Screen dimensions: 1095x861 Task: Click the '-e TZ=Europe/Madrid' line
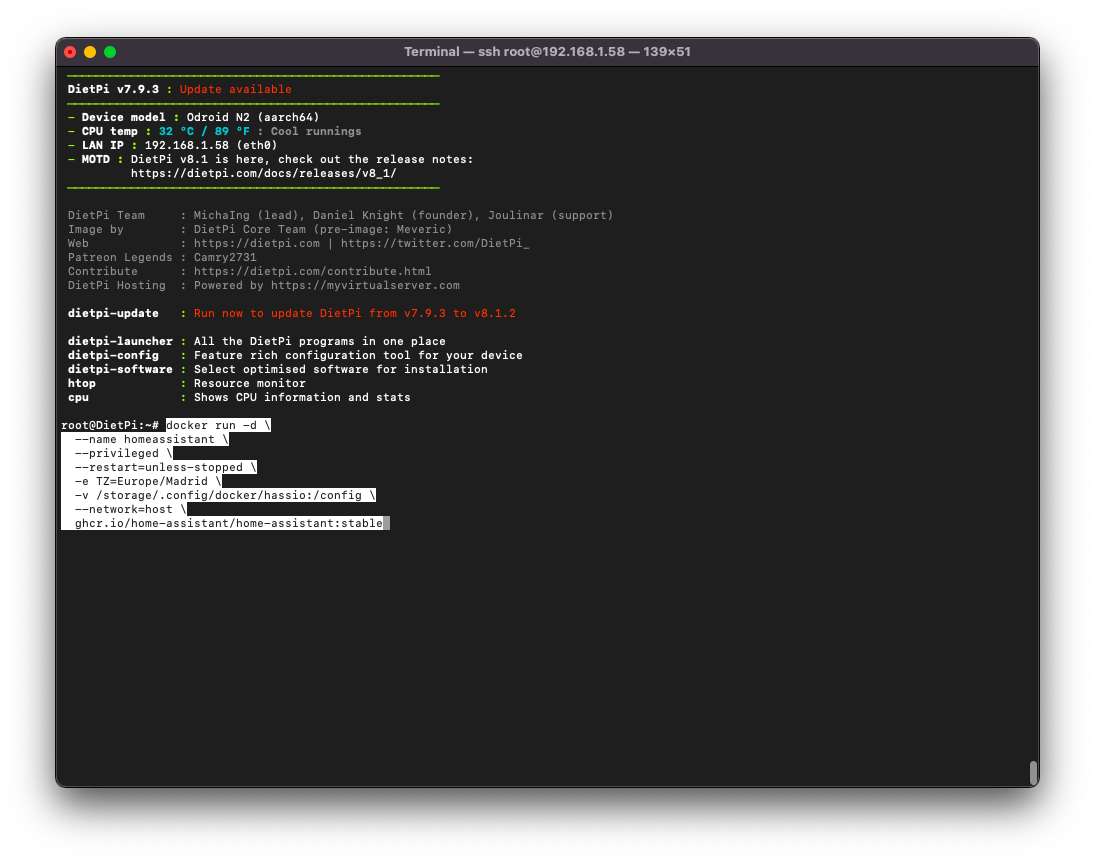coord(147,481)
